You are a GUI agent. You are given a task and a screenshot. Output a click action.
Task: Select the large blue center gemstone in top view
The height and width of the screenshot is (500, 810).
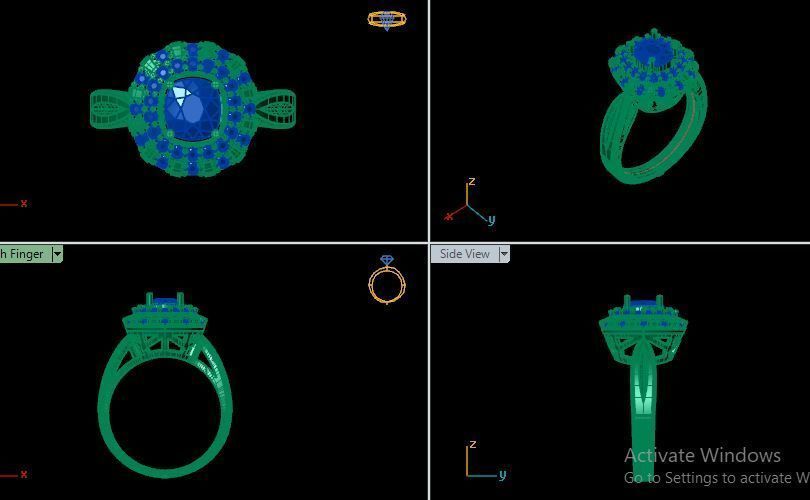click(192, 109)
